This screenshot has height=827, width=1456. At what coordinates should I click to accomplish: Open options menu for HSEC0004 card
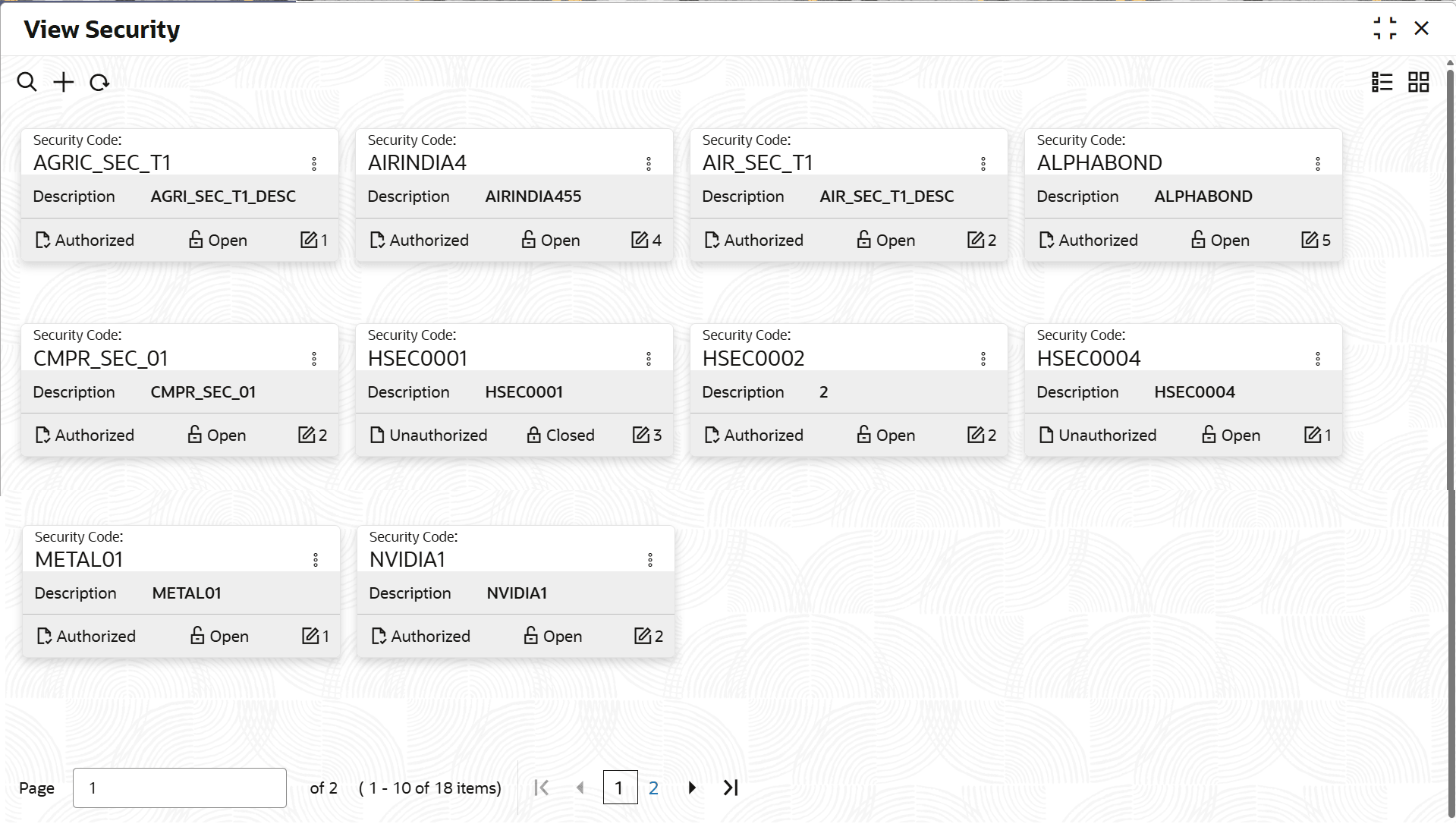pyautogui.click(x=1318, y=359)
